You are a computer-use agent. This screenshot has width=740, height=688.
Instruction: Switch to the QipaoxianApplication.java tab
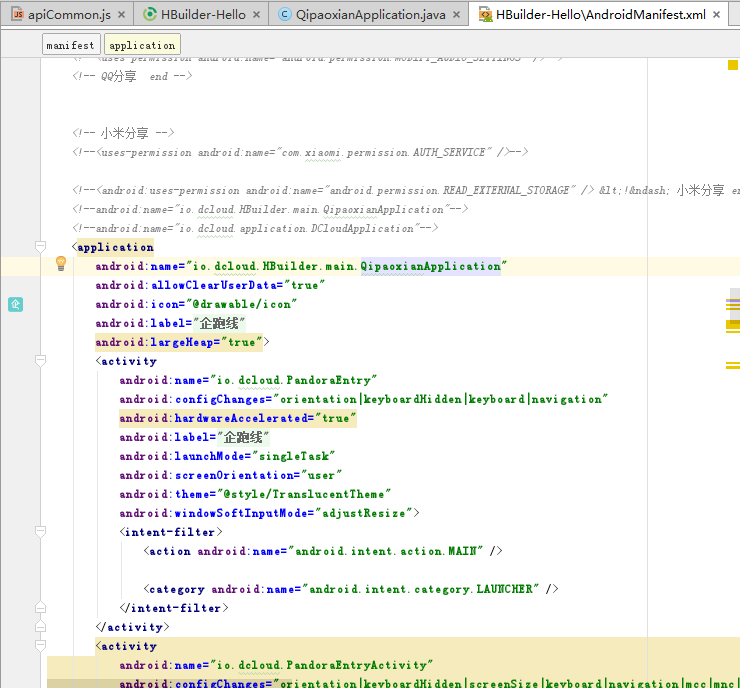(x=370, y=15)
